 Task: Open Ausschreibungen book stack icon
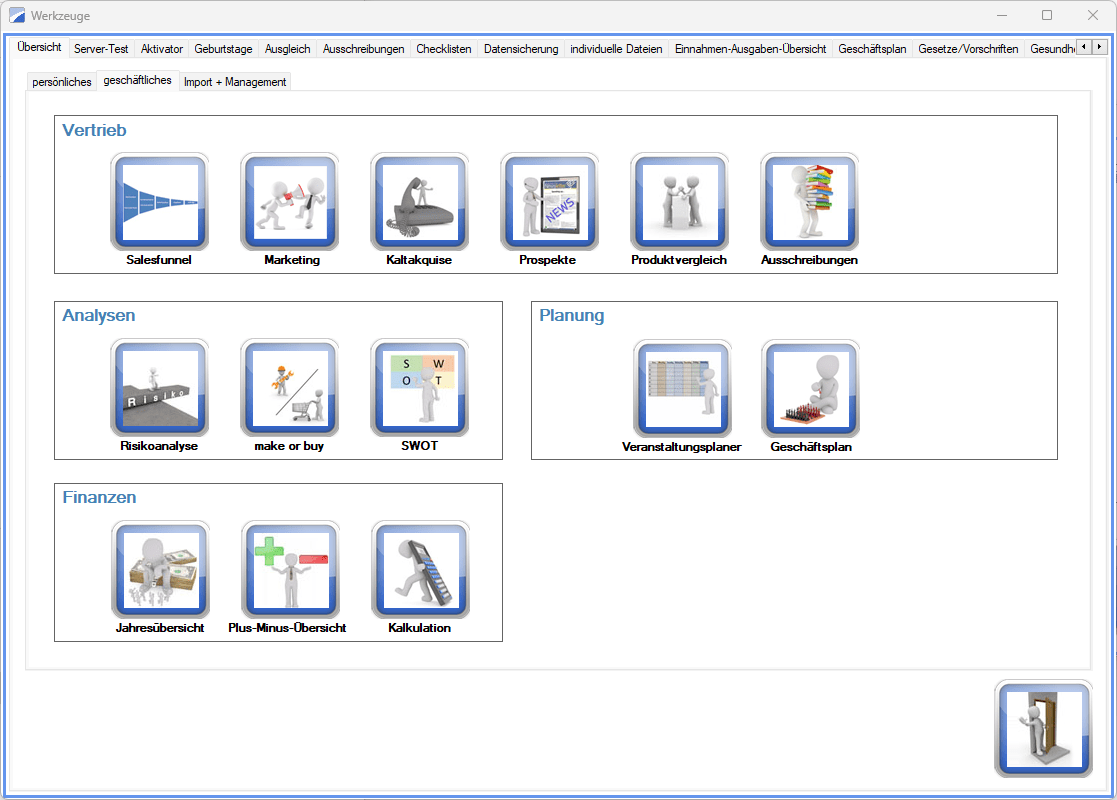pyautogui.click(x=809, y=202)
